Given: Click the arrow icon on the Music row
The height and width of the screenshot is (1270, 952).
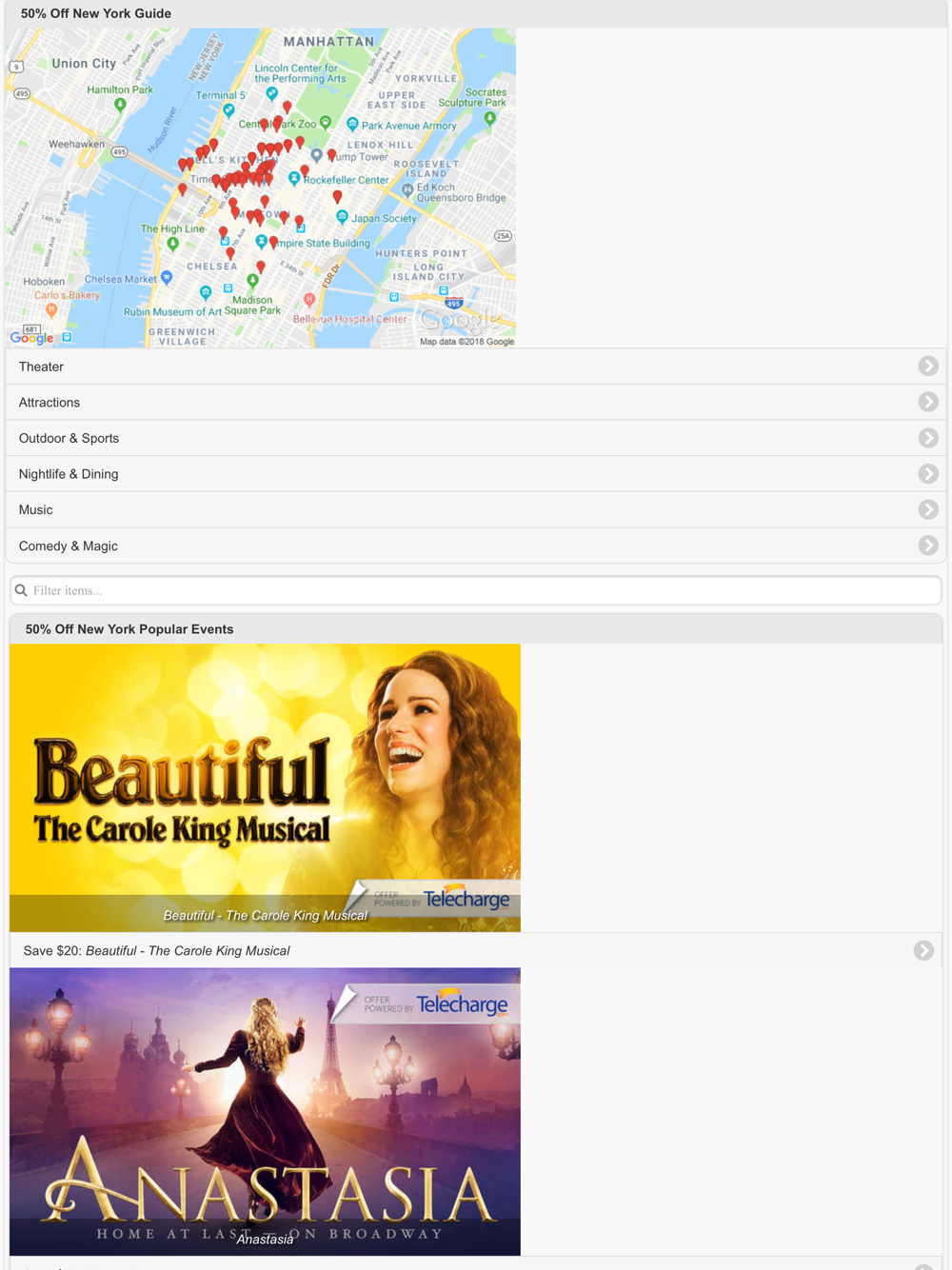Looking at the screenshot, I should coord(928,509).
